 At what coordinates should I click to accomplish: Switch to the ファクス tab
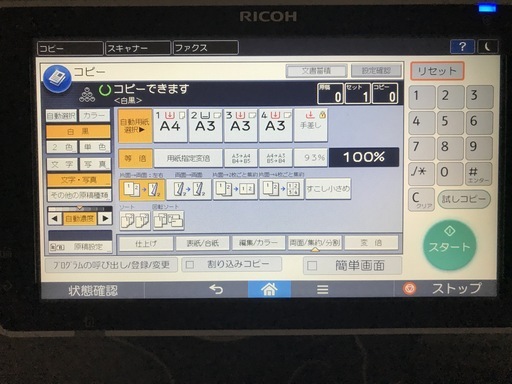point(206,48)
